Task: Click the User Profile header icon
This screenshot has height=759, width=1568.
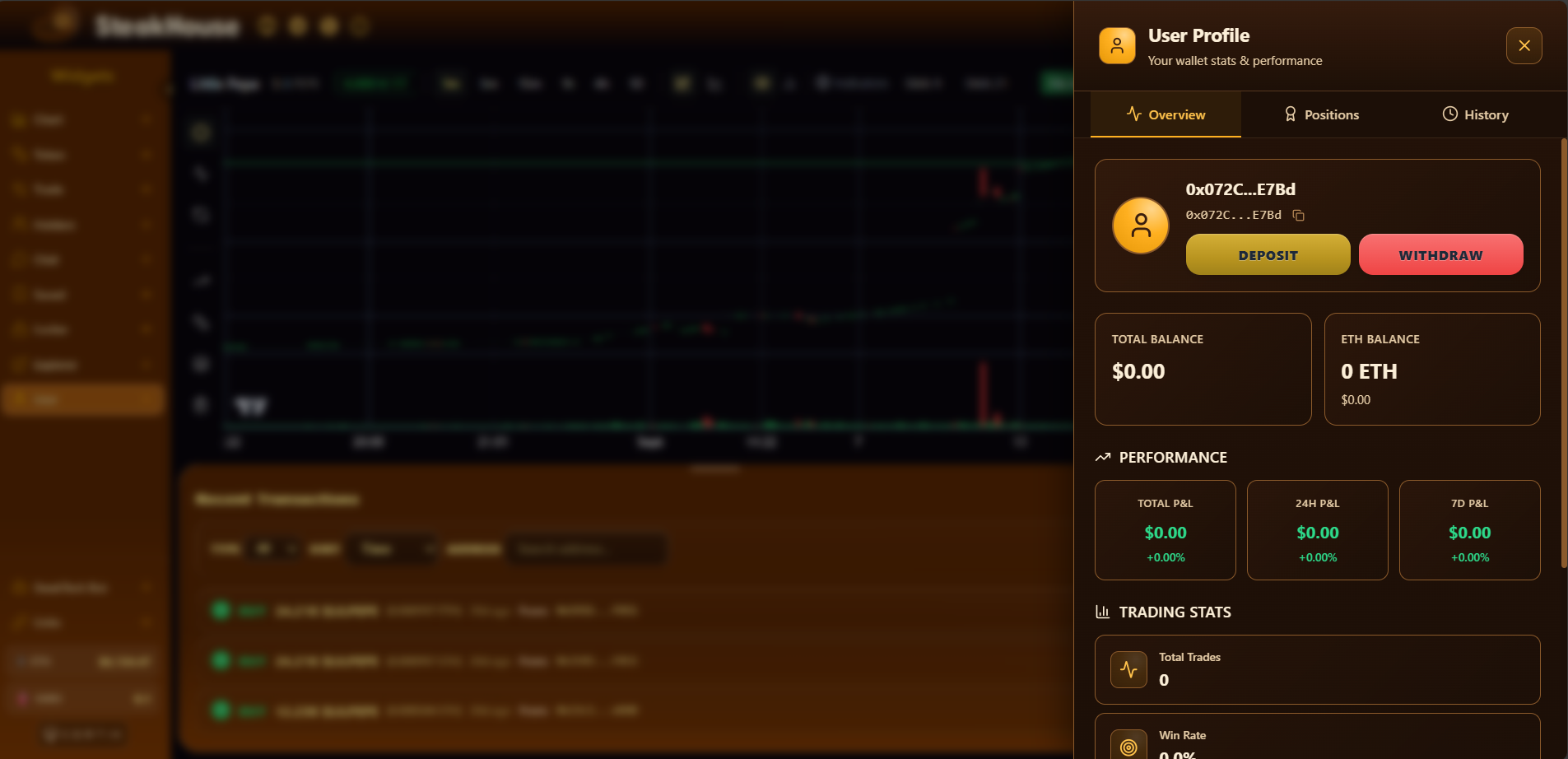Action: click(x=1117, y=46)
